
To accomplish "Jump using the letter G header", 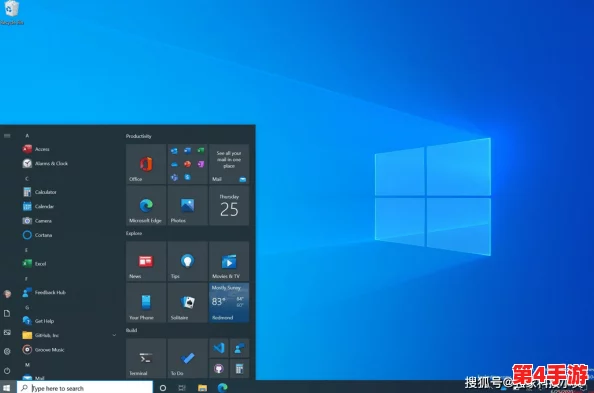I will (x=27, y=307).
